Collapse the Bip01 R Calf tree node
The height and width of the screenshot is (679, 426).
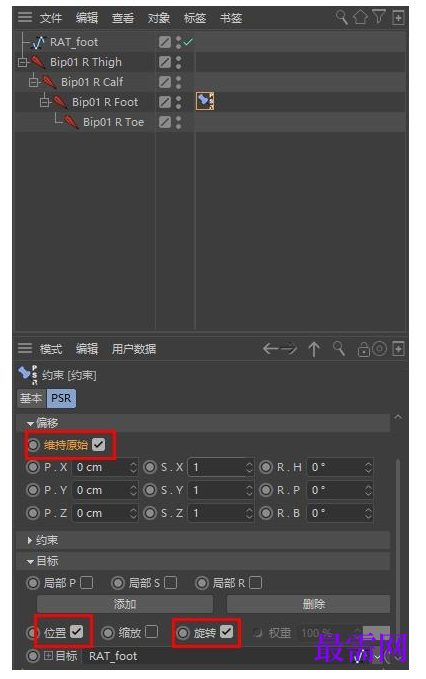click(33, 82)
